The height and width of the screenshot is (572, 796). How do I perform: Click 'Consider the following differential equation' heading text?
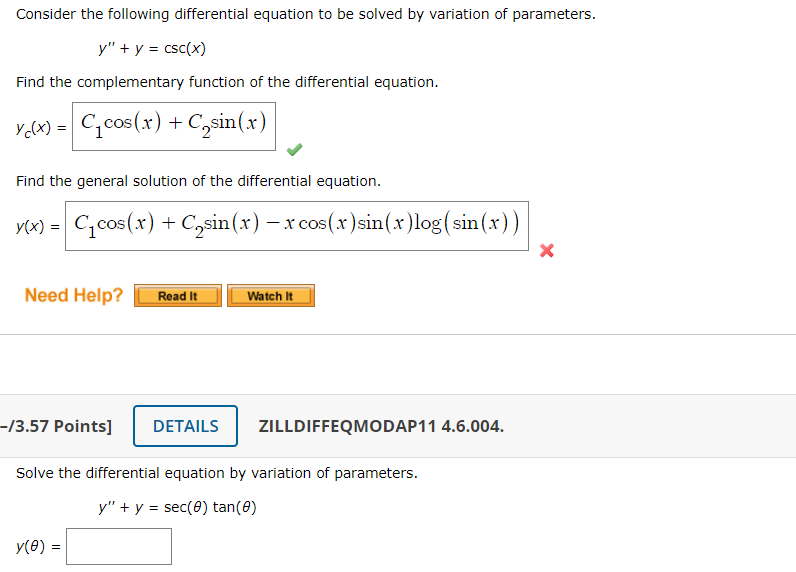click(306, 14)
